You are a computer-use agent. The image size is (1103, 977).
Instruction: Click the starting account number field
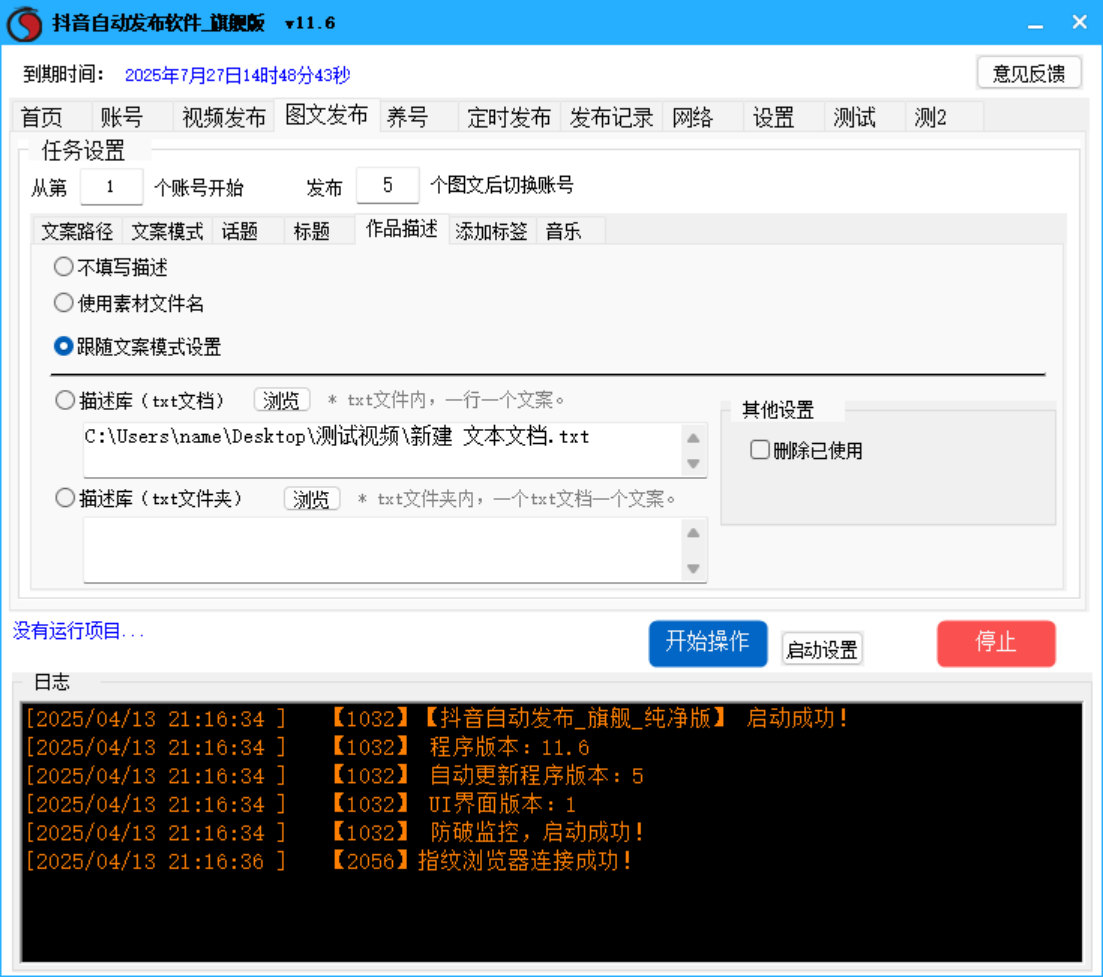point(111,186)
